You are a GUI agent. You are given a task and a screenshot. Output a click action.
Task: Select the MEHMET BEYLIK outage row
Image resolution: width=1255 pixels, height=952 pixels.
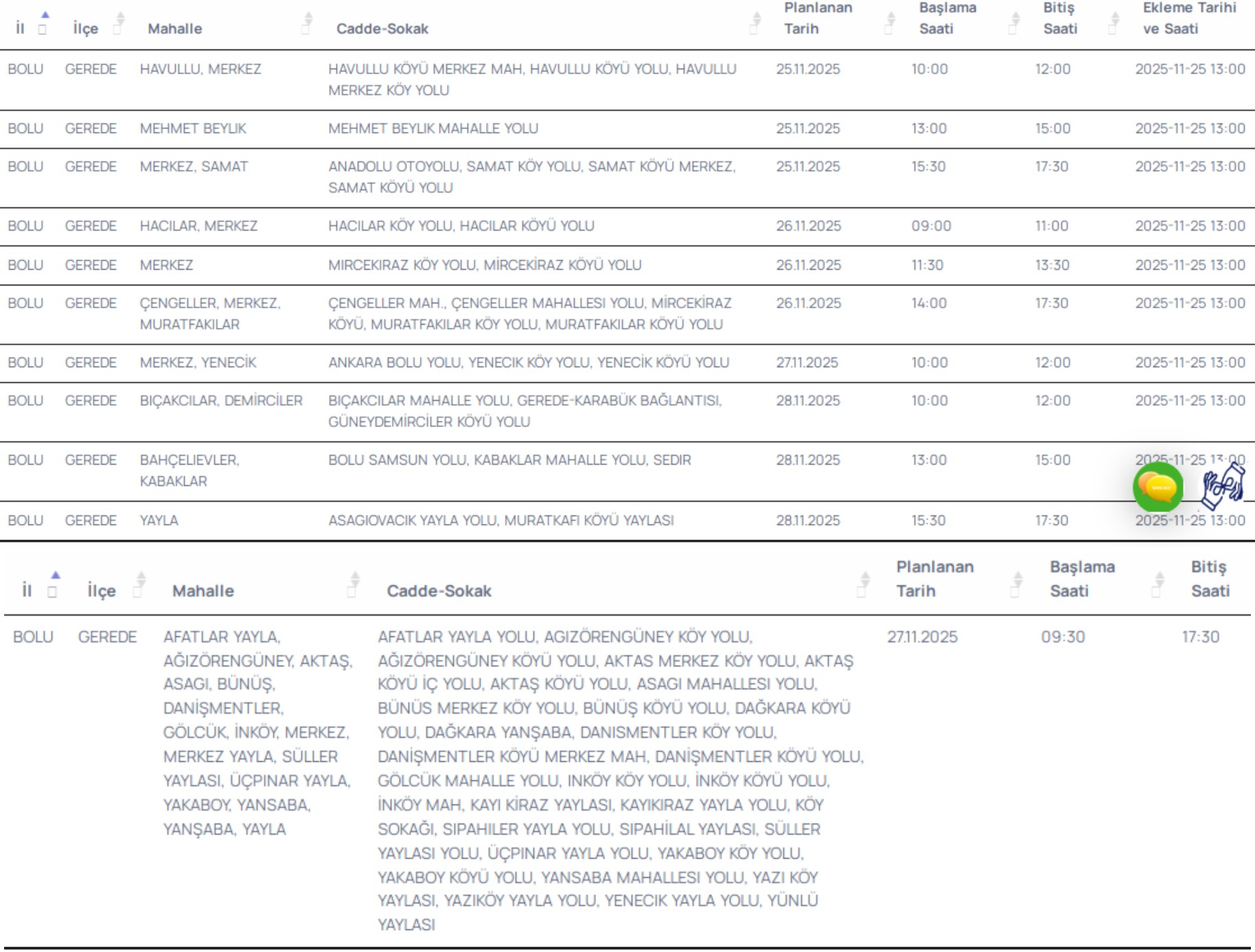pos(433,128)
